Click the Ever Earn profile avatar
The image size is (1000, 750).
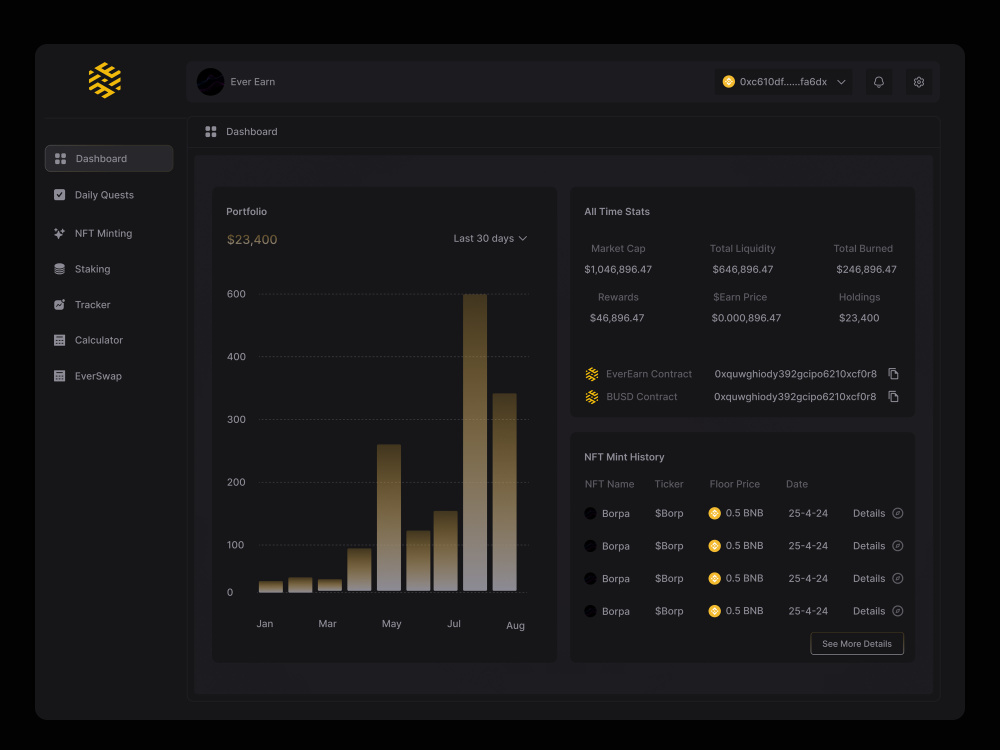coord(210,82)
